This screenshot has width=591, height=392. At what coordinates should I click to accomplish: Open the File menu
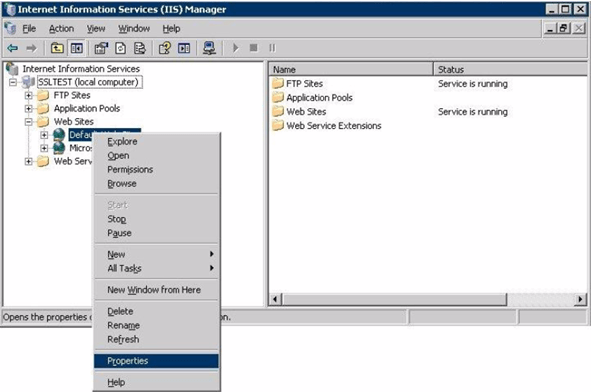click(x=29, y=29)
